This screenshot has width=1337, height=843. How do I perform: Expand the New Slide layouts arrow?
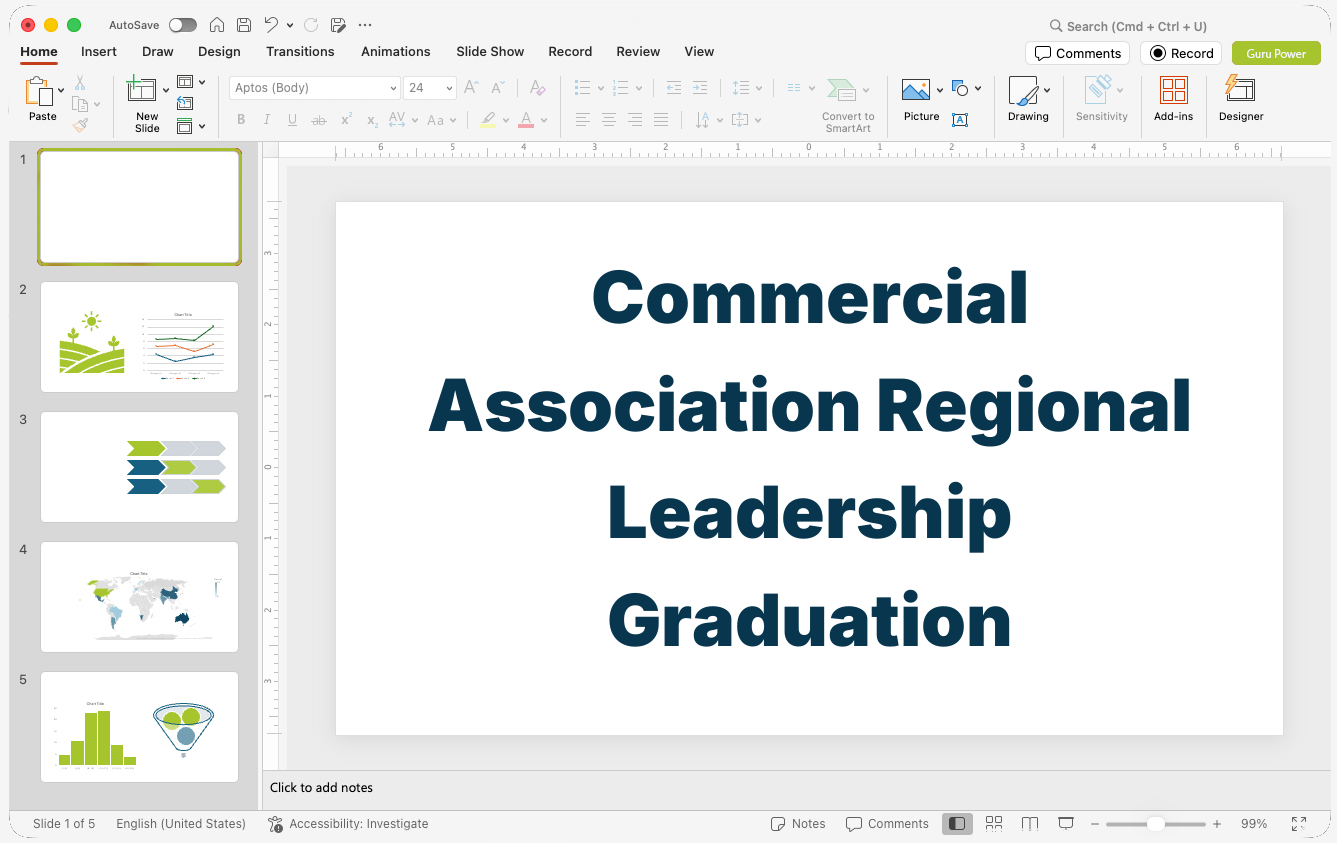(166, 91)
